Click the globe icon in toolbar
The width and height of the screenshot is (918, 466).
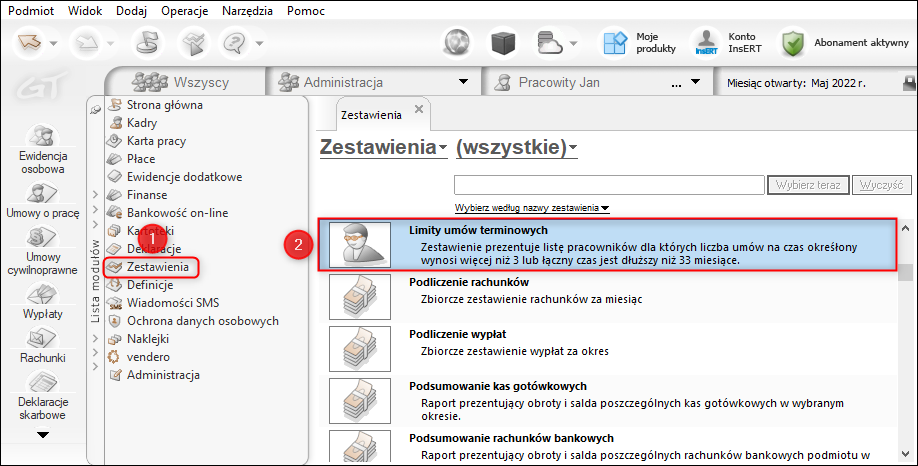click(457, 43)
